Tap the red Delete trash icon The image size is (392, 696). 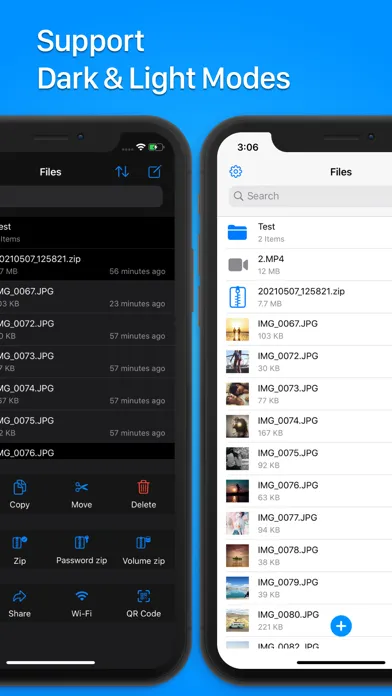coord(143,487)
